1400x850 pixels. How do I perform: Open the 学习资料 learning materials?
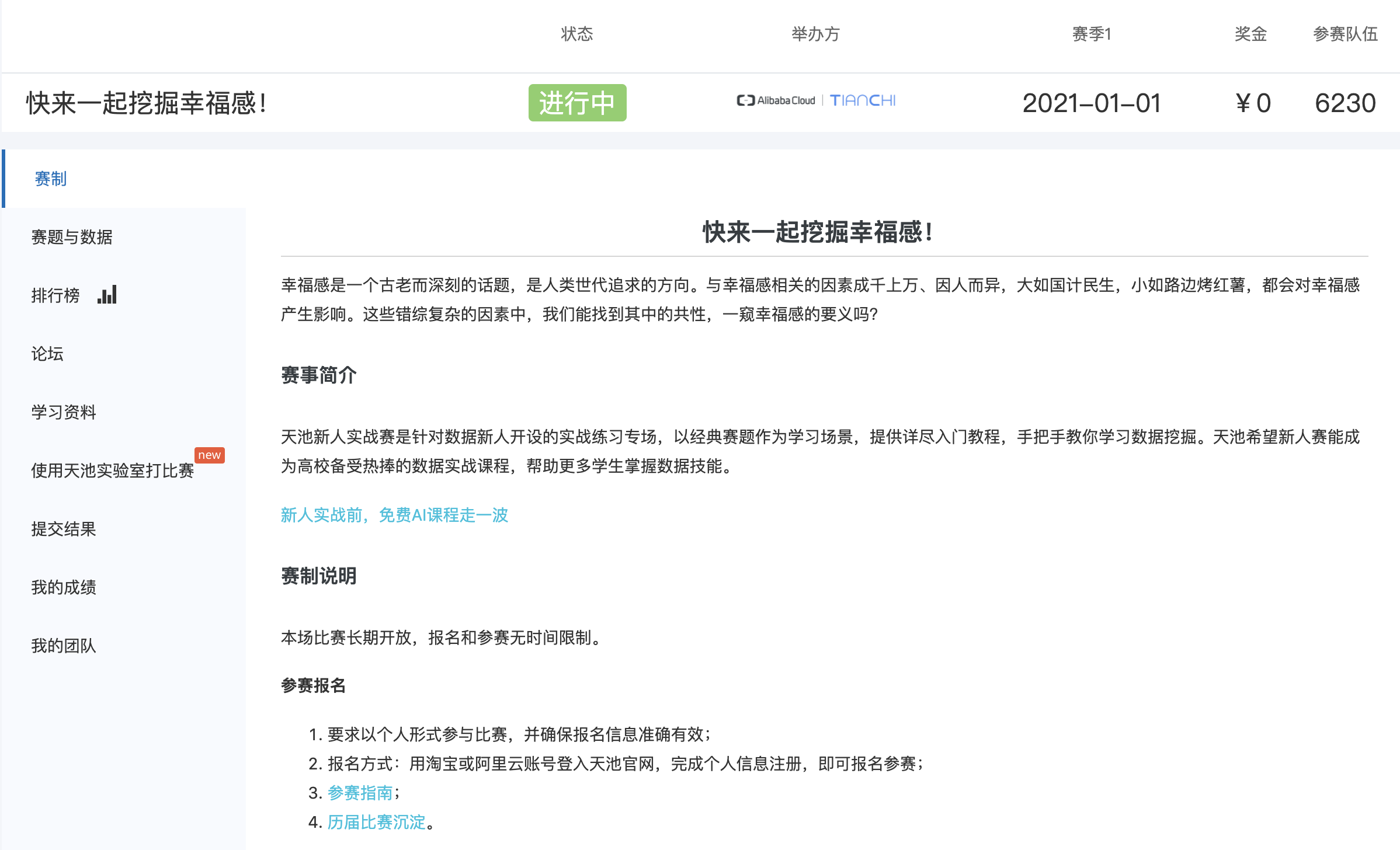64,412
